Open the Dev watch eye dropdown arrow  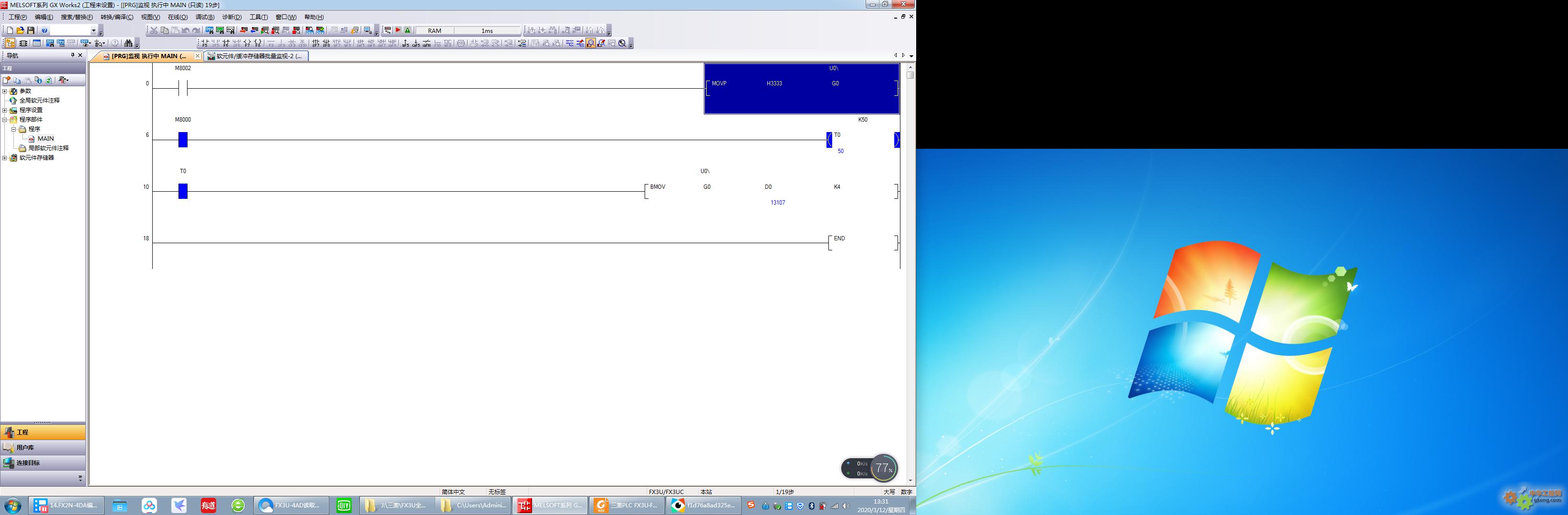point(90,43)
